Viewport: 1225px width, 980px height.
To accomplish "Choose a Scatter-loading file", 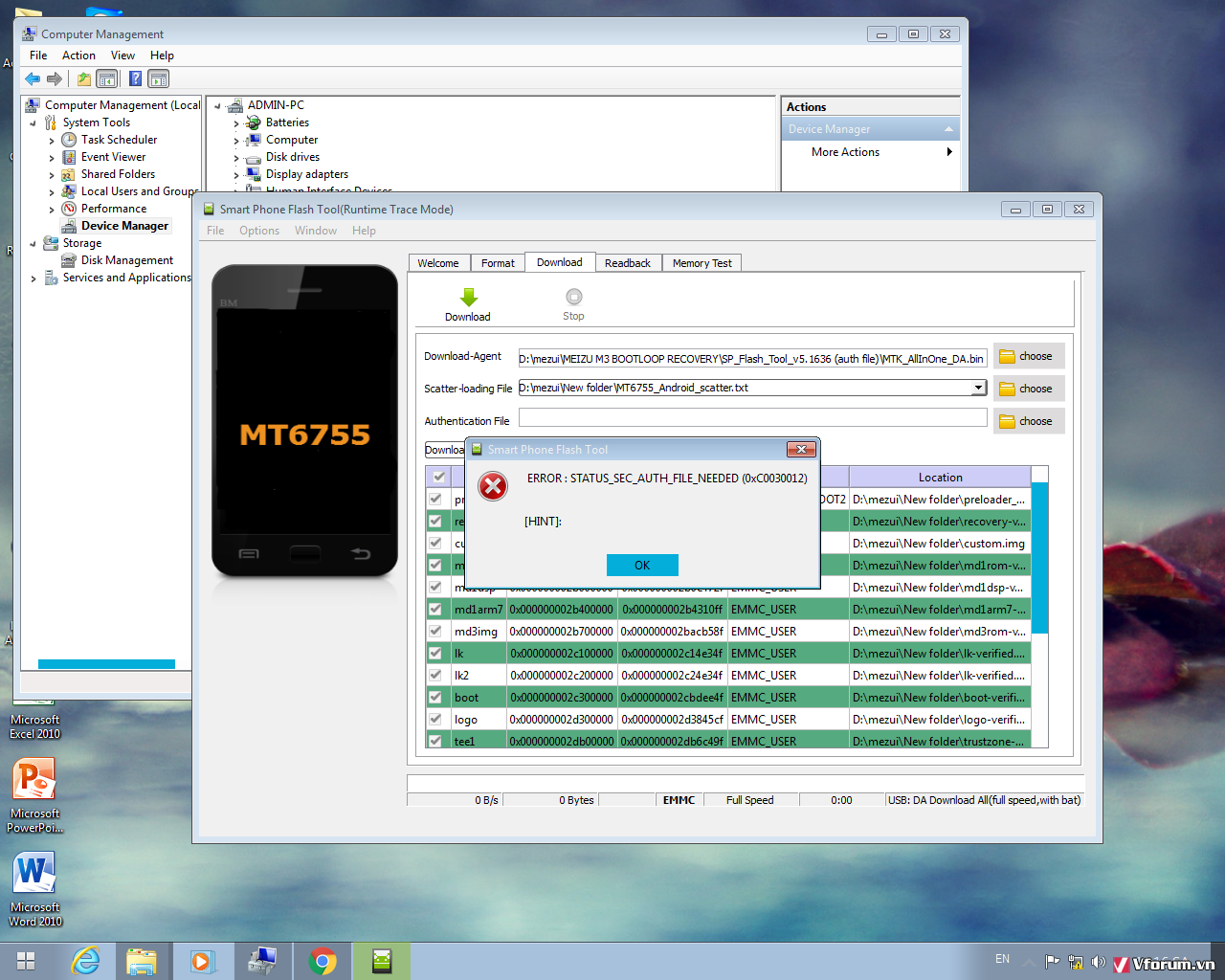I will [x=1029, y=389].
